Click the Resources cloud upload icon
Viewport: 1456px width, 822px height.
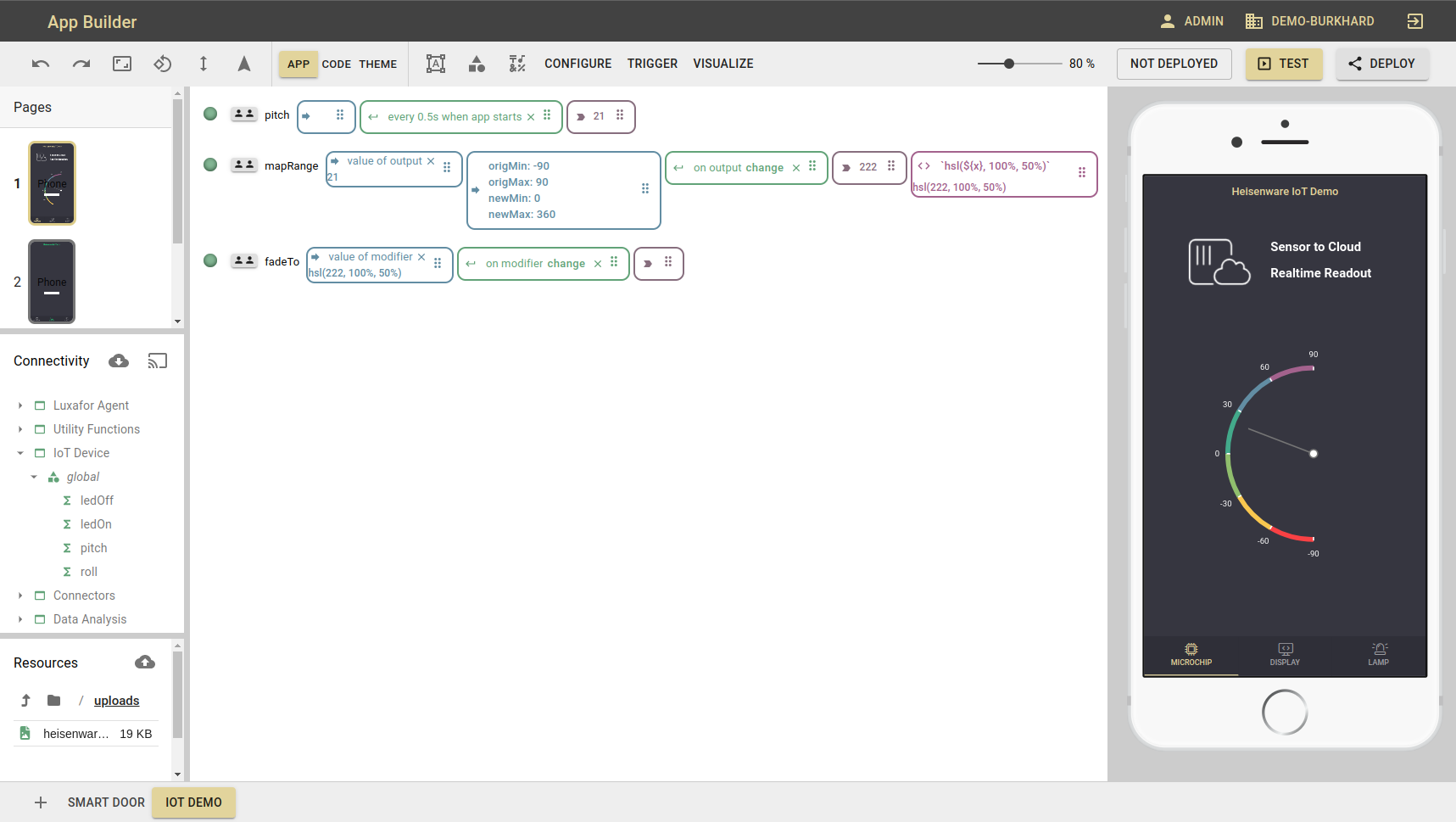tap(145, 663)
